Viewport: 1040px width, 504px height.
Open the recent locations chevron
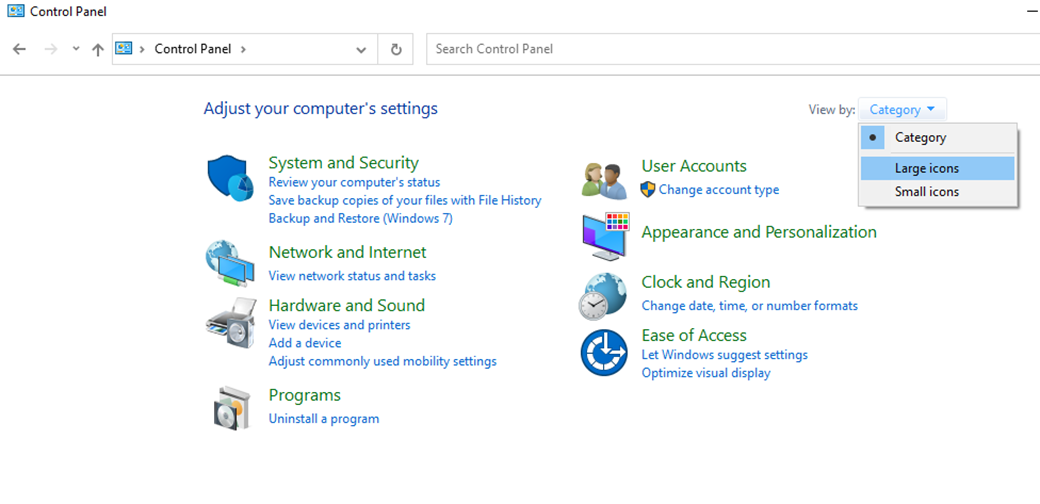pyautogui.click(x=76, y=49)
